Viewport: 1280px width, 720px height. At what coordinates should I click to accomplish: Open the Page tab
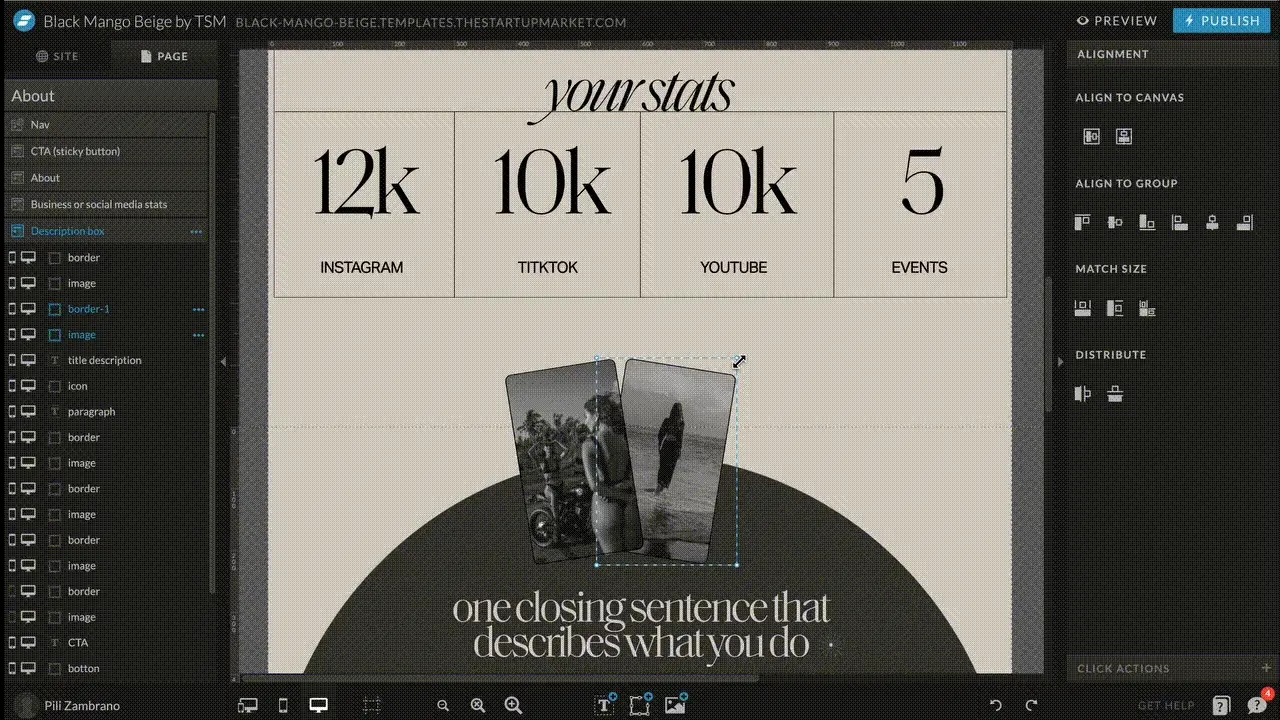click(x=164, y=56)
